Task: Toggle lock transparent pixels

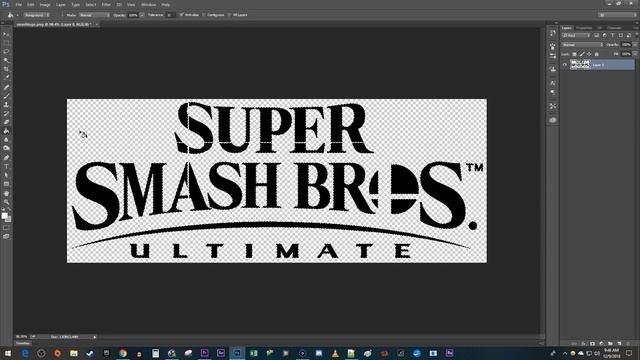Action: (x=574, y=54)
